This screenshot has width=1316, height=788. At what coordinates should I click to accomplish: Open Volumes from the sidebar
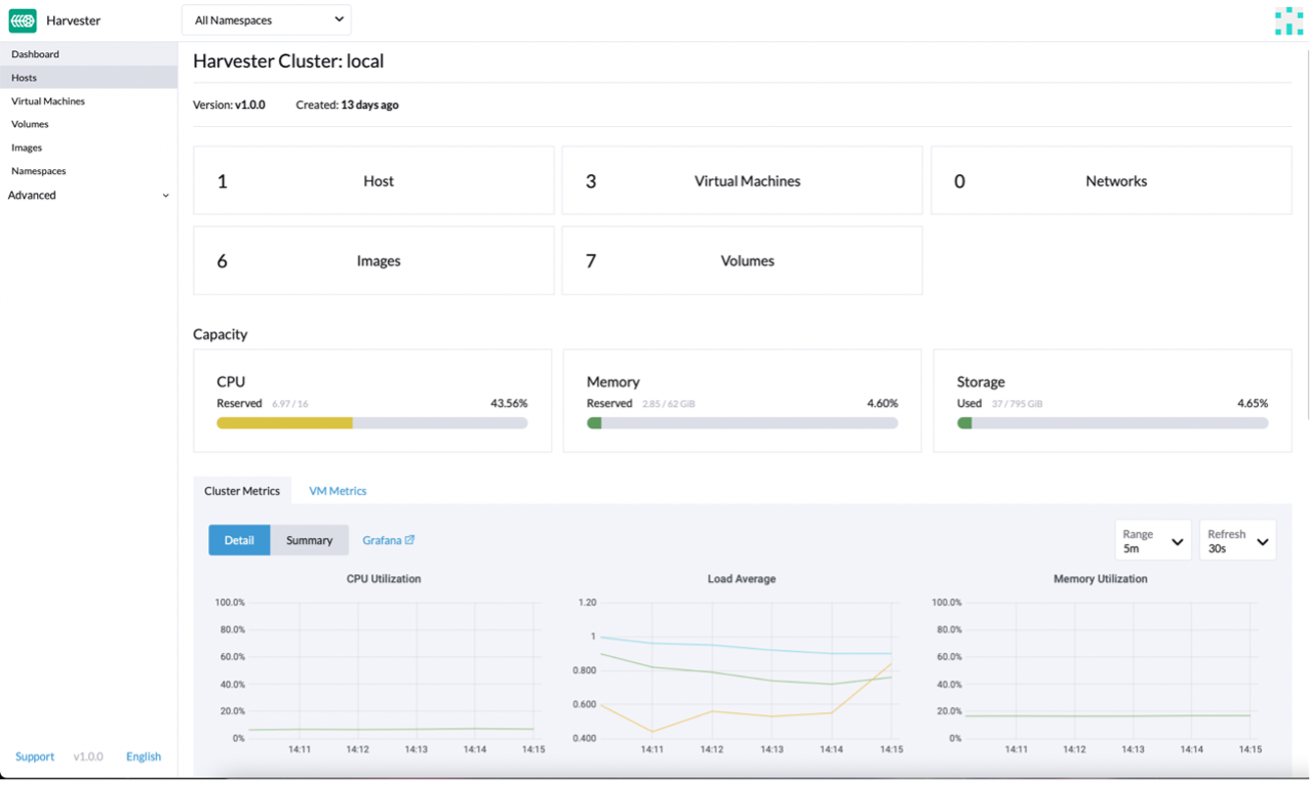[30, 124]
